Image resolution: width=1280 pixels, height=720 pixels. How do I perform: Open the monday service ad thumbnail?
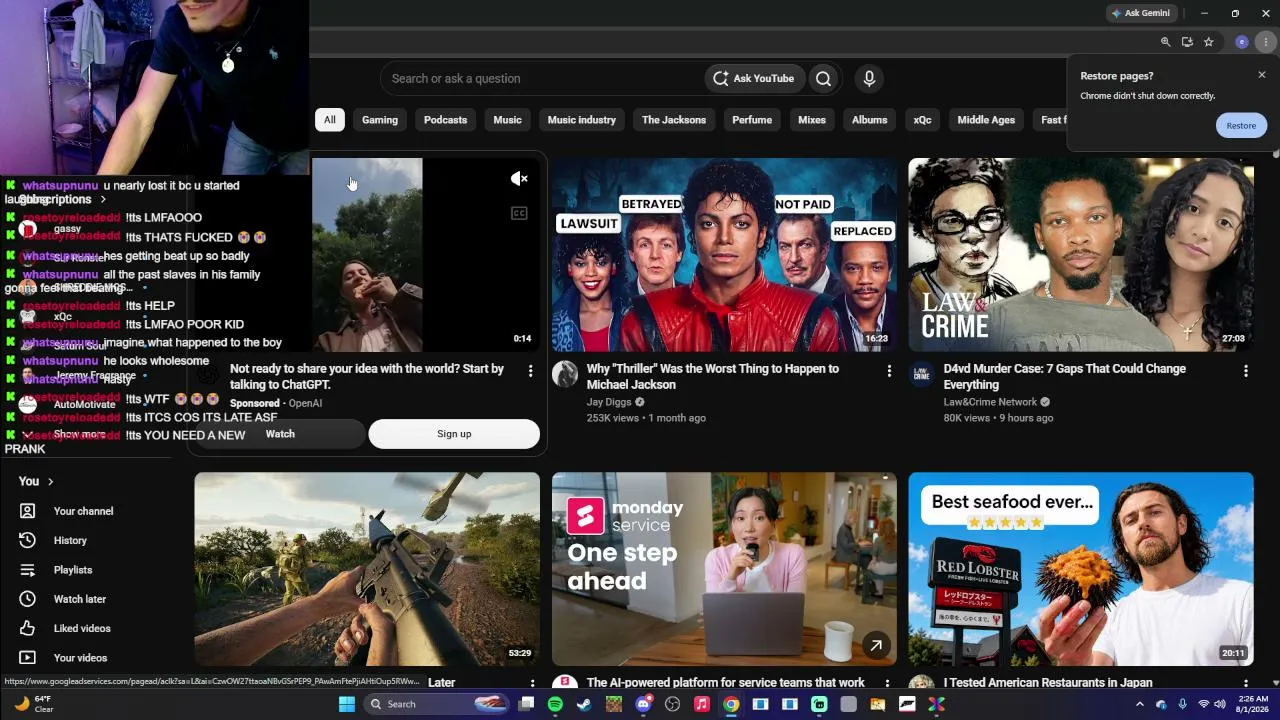724,569
